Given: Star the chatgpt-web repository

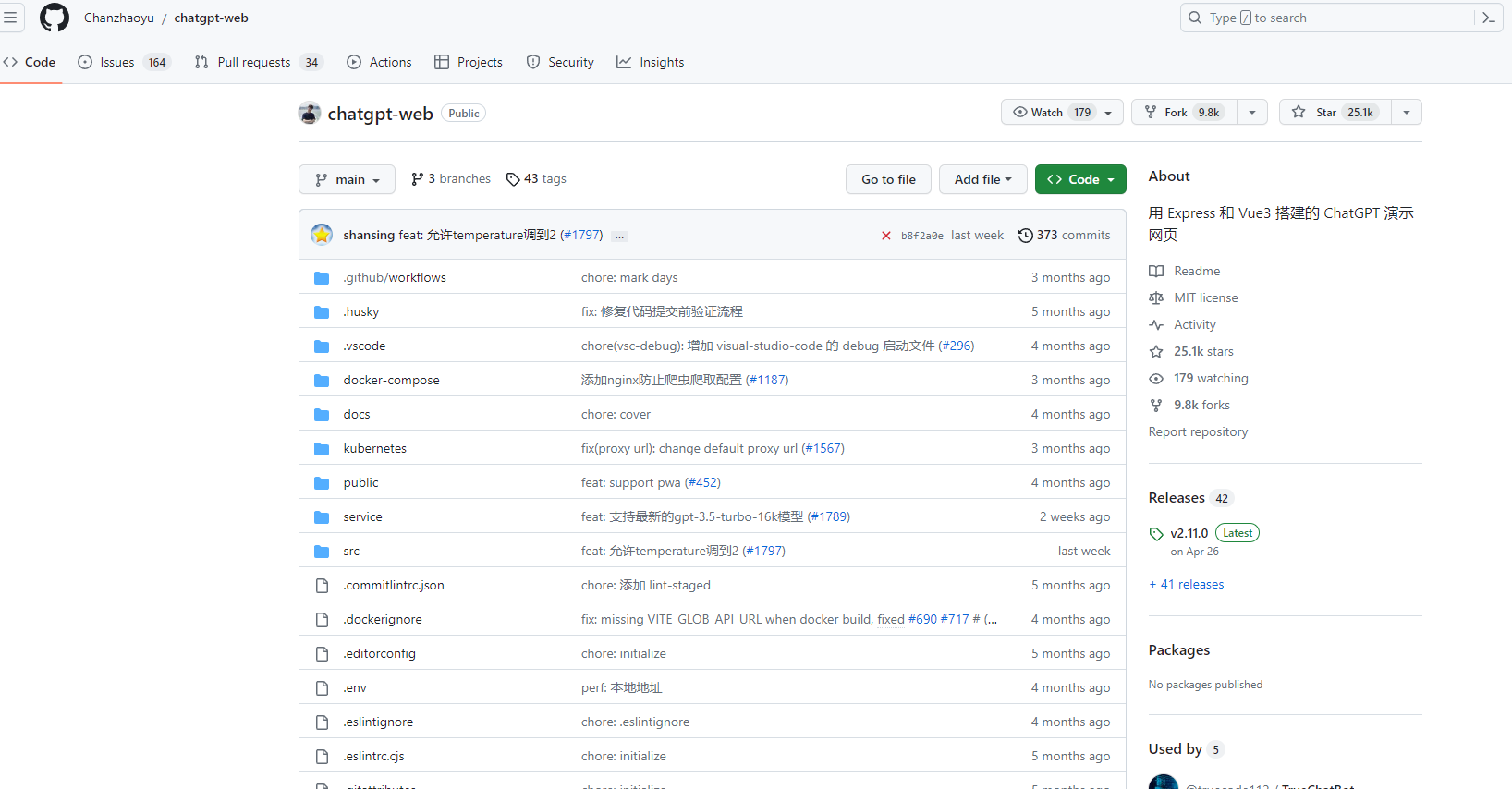Looking at the screenshot, I should pyautogui.click(x=1335, y=112).
